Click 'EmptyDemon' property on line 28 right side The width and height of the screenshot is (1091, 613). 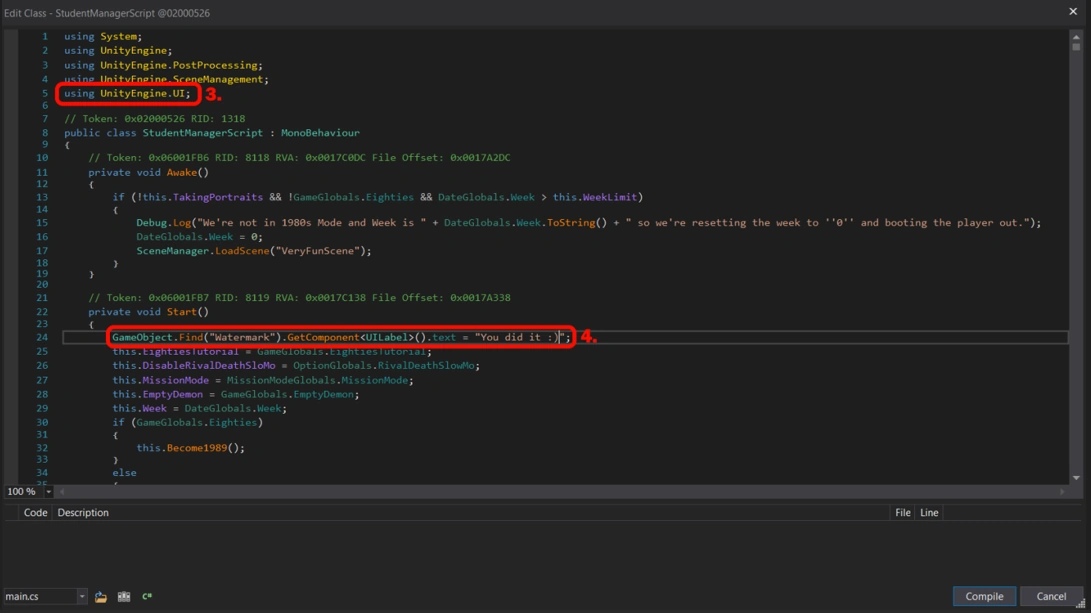coord(324,394)
